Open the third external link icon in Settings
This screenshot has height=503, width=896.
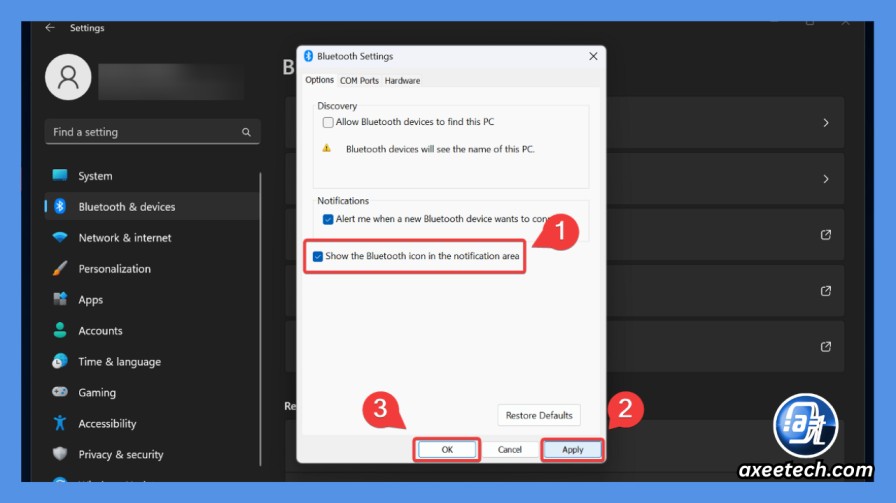click(826, 346)
